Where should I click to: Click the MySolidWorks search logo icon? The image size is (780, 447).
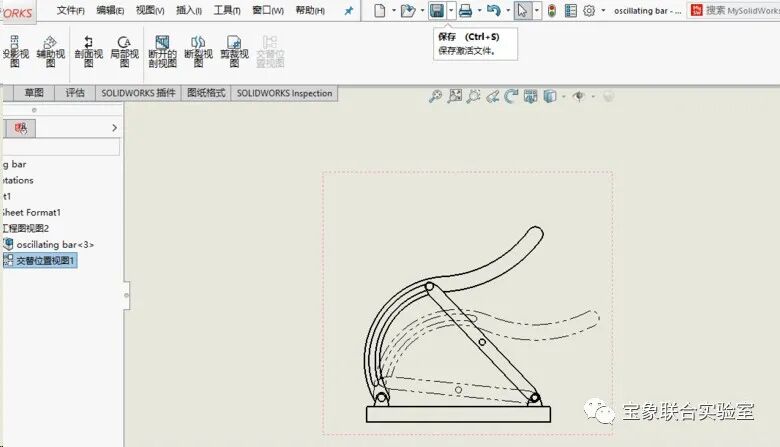(697, 10)
